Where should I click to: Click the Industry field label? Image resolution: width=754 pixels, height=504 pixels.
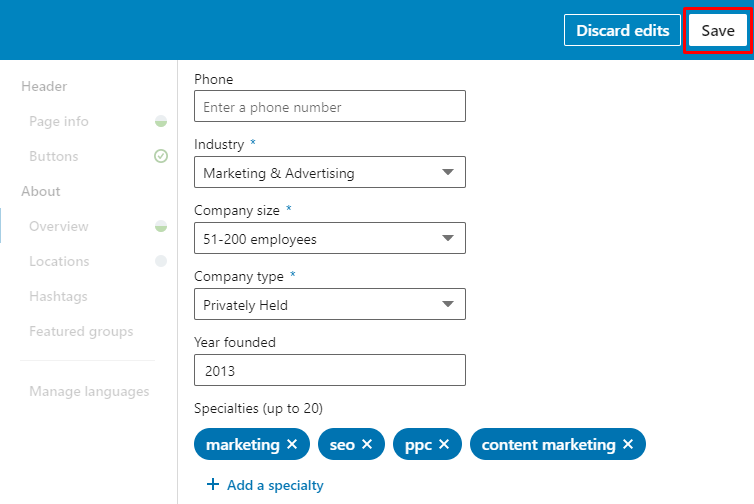[219, 144]
